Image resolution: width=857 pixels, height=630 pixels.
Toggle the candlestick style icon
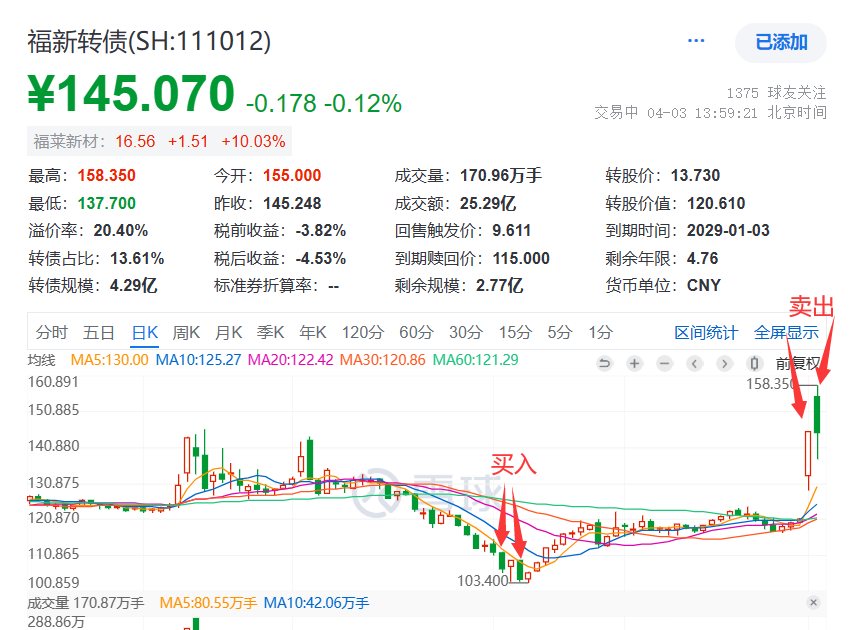pyautogui.click(x=754, y=363)
